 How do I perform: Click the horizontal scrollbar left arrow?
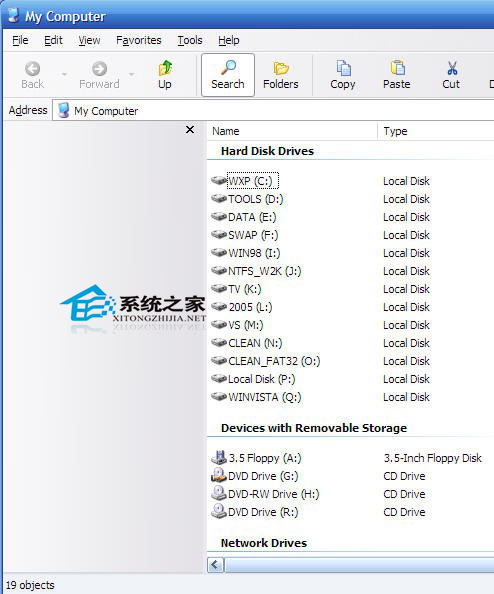(215, 565)
